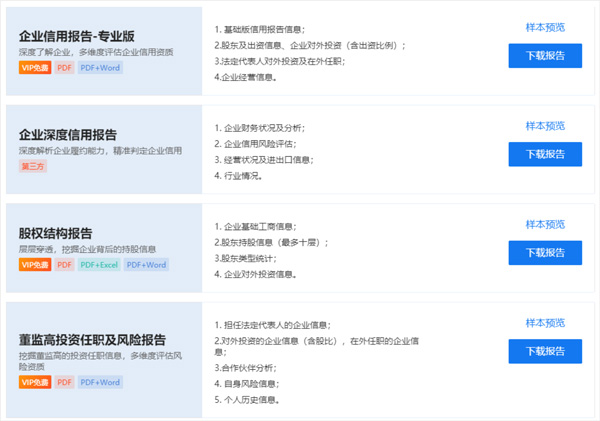
Task: Click the VIP免费 tag under 股权结构报告
Action: click(x=34, y=264)
